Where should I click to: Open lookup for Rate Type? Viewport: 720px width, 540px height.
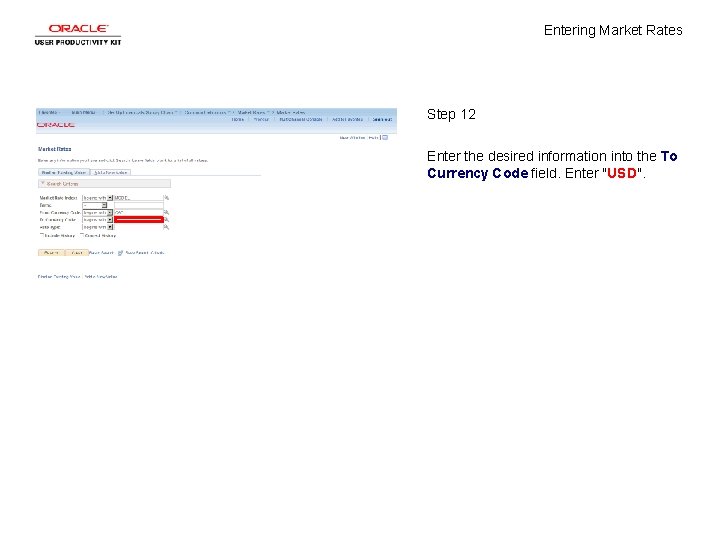[x=167, y=227]
